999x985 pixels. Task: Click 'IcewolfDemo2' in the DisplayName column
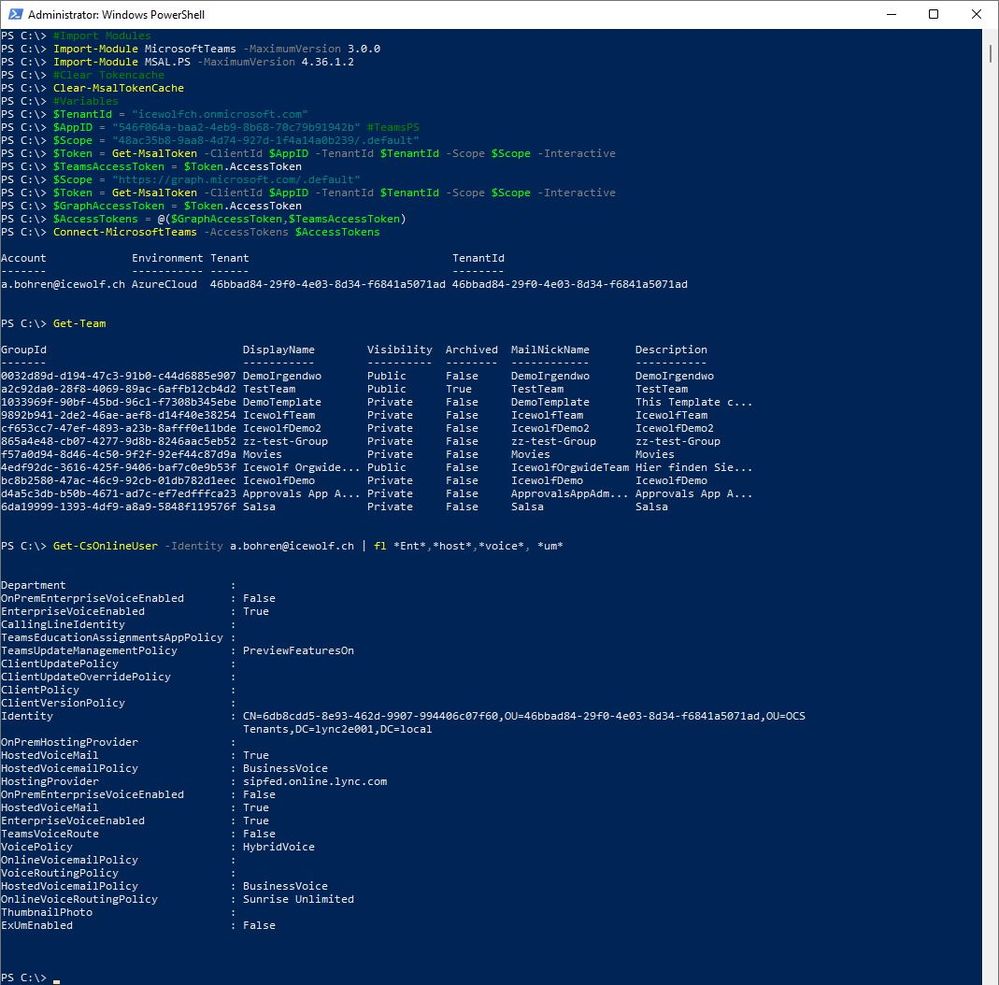(x=282, y=428)
